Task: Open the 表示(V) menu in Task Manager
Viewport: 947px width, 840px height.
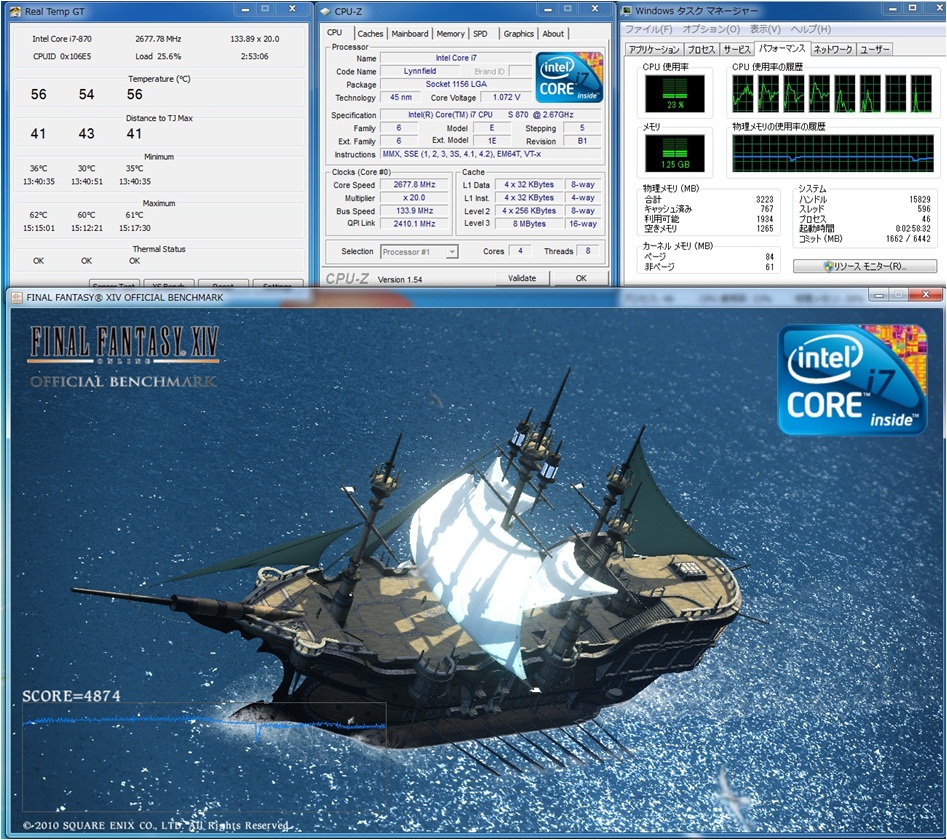Action: [x=765, y=29]
